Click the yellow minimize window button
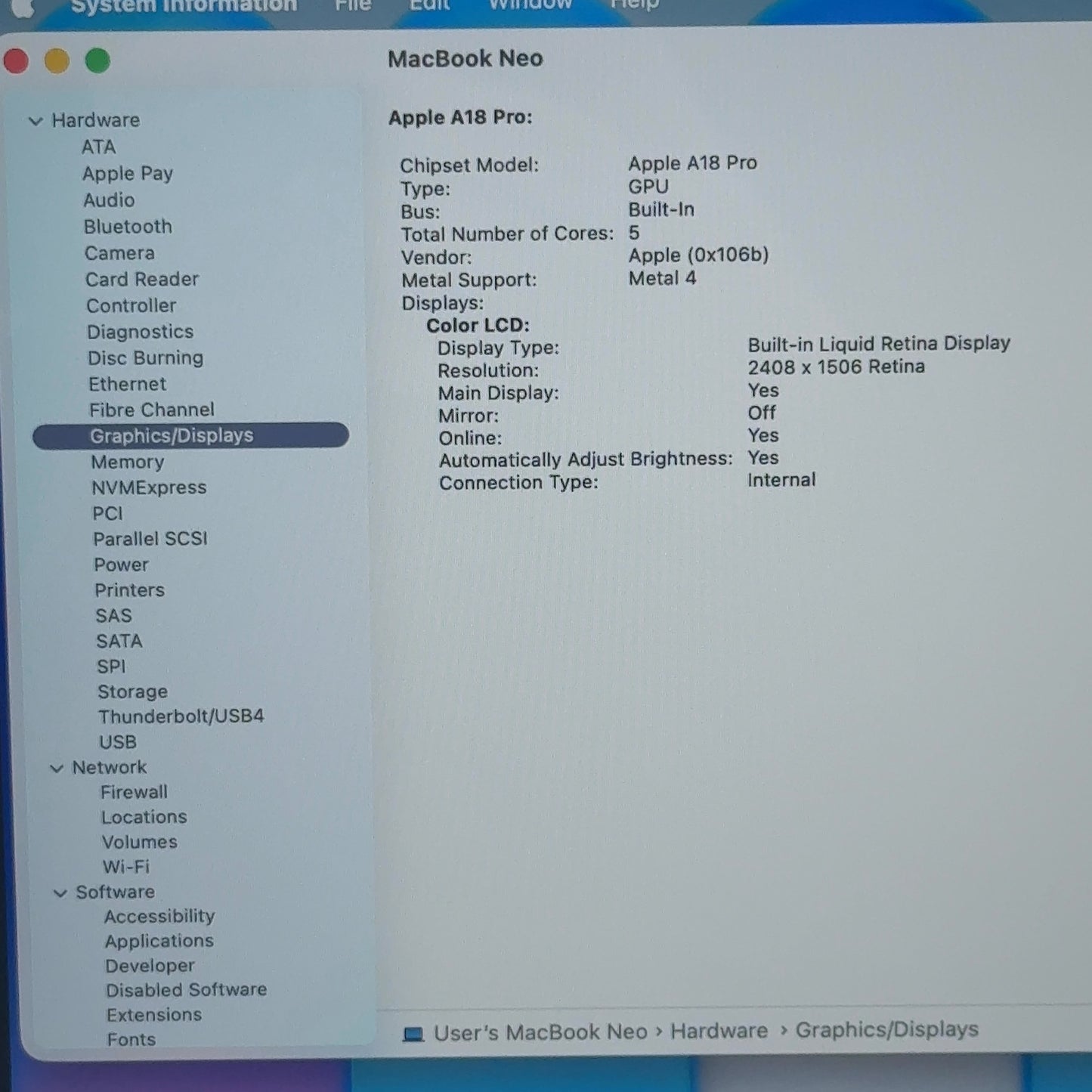1092x1092 pixels. tap(57, 60)
